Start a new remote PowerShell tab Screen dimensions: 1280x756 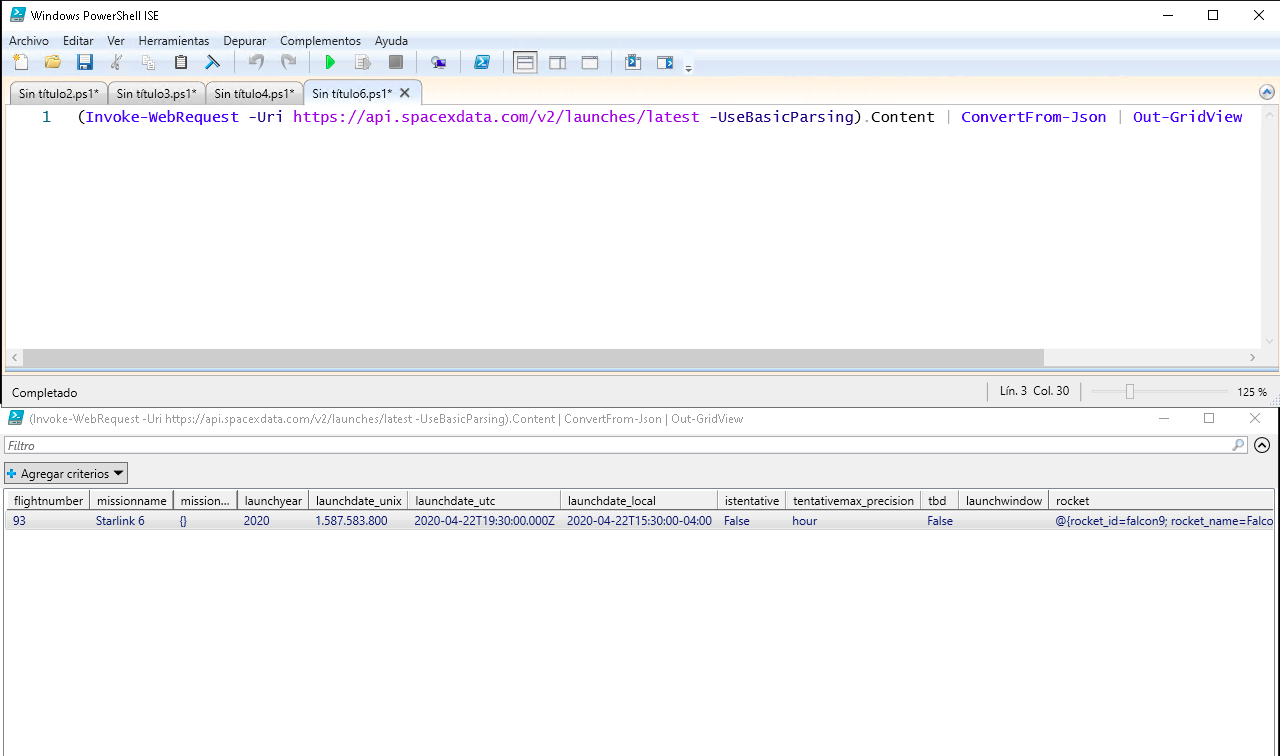(438, 63)
